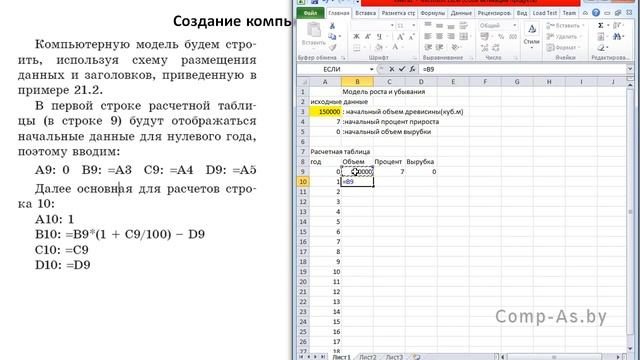Click the AutoSum sigma icon
Image resolution: width=640 pixels, height=360 pixels.
click(601, 26)
